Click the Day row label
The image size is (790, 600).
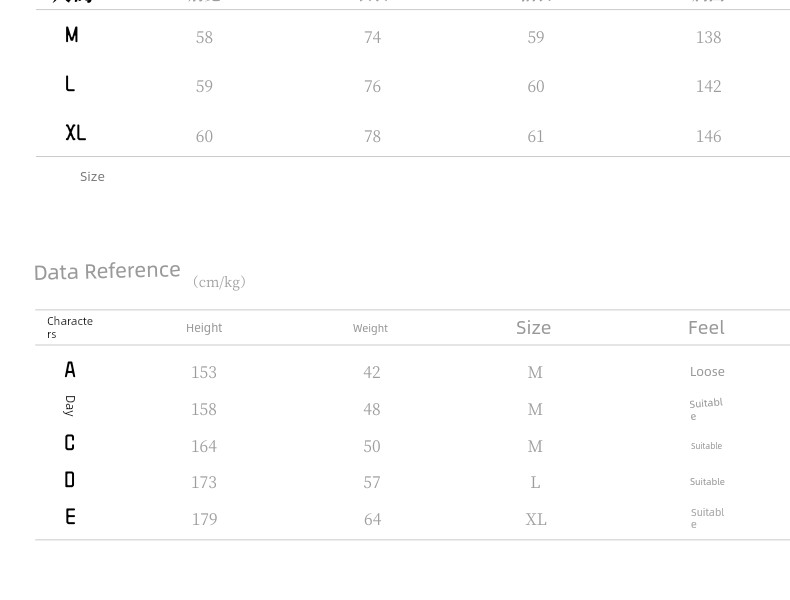(70, 405)
